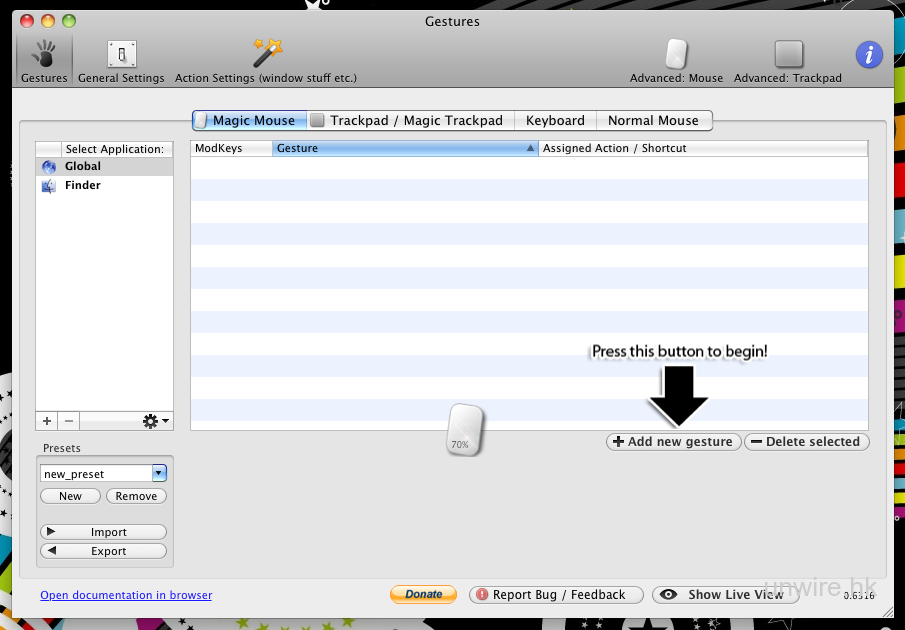Switch to the Keyboard tab
The image size is (905, 630).
point(555,120)
